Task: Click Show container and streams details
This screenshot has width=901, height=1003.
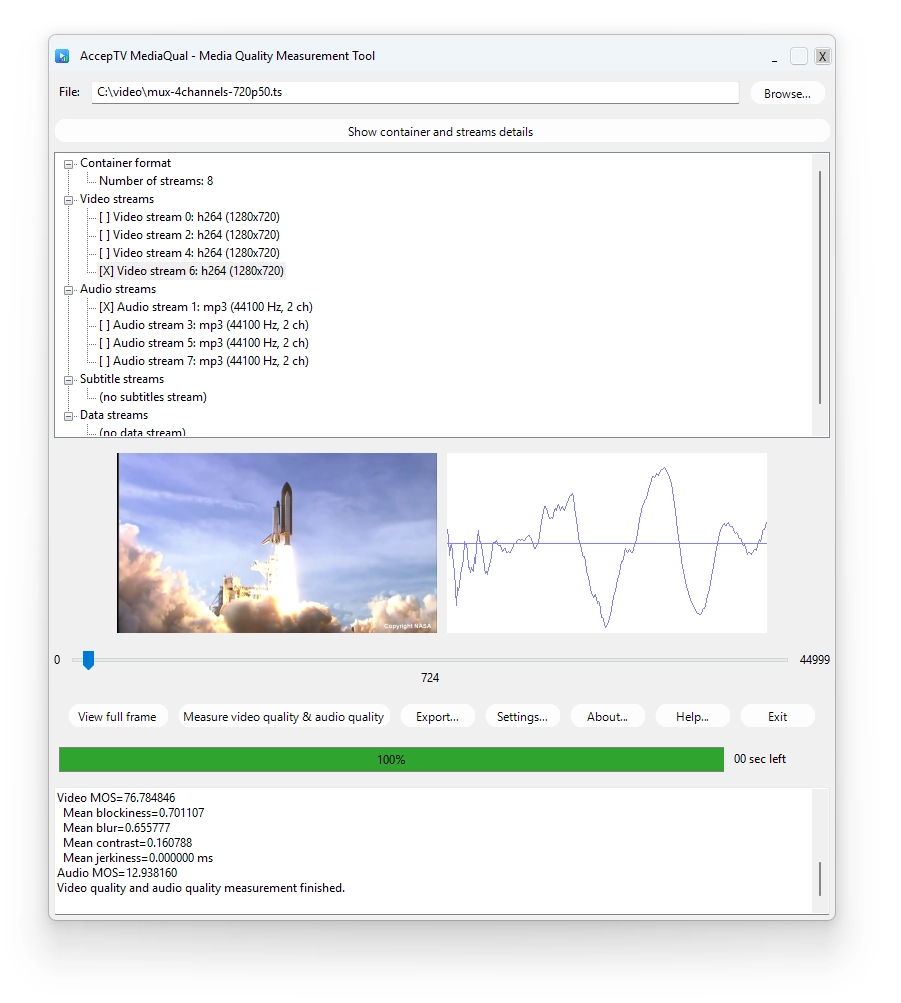Action: (x=442, y=132)
